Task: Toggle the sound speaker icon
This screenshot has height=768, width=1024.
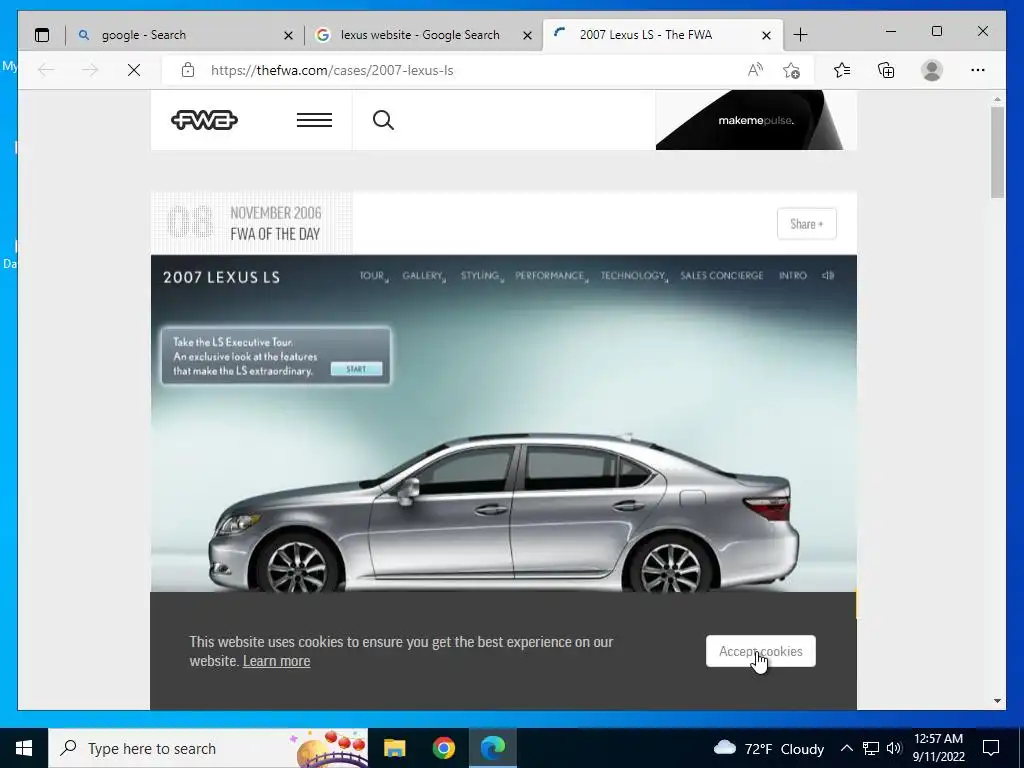Action: [x=828, y=276]
